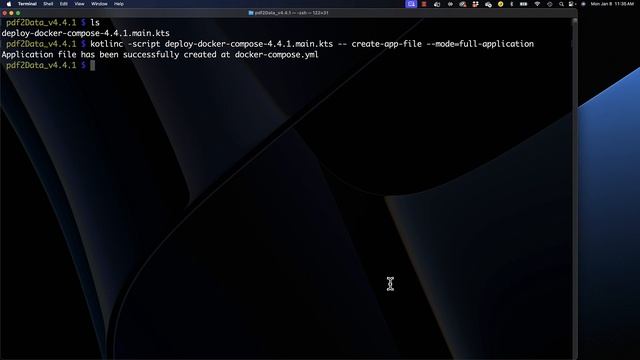Open the Apple menu

click(x=9, y=4)
